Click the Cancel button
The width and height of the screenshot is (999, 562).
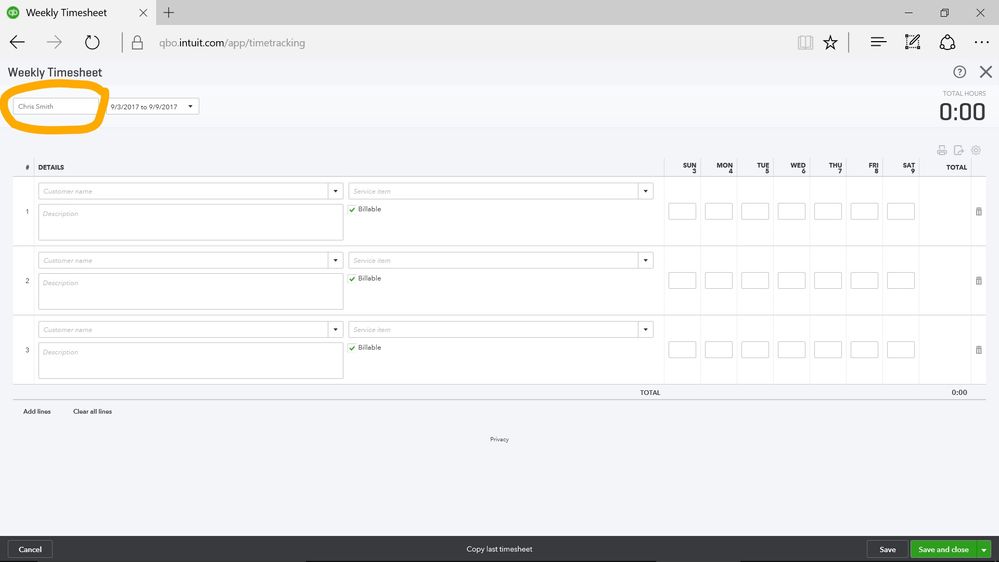pyautogui.click(x=30, y=549)
